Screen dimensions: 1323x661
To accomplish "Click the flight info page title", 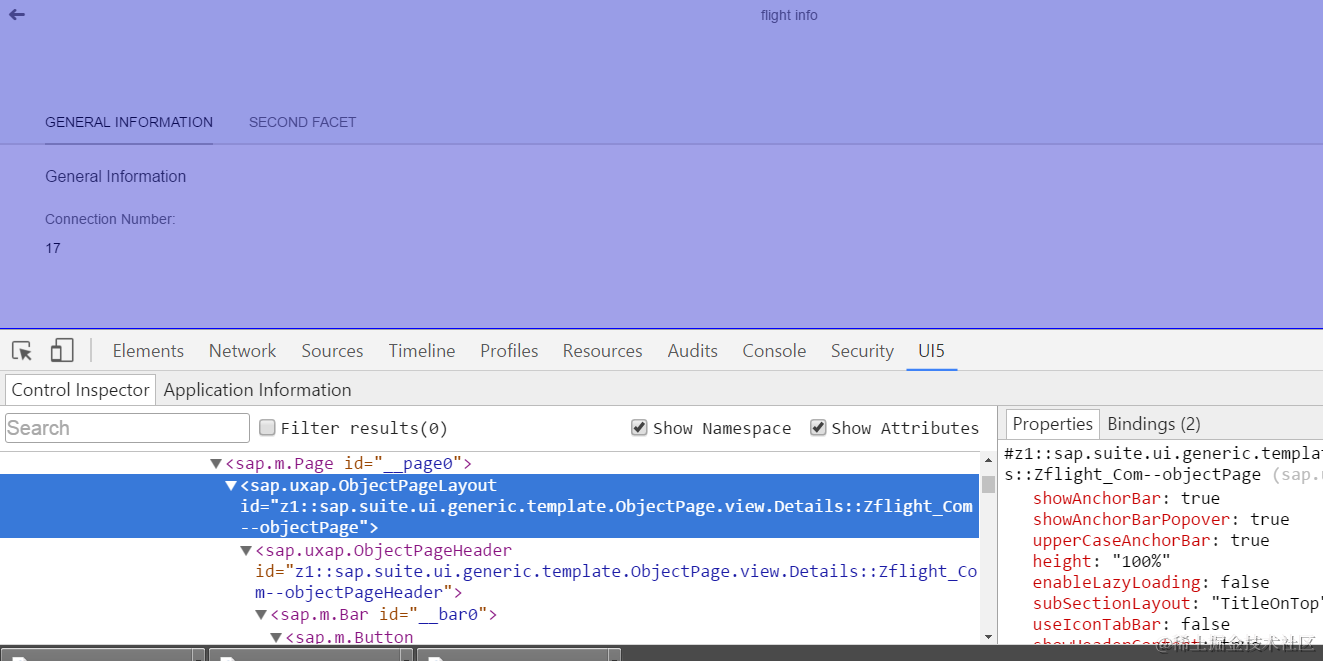I will coord(789,15).
